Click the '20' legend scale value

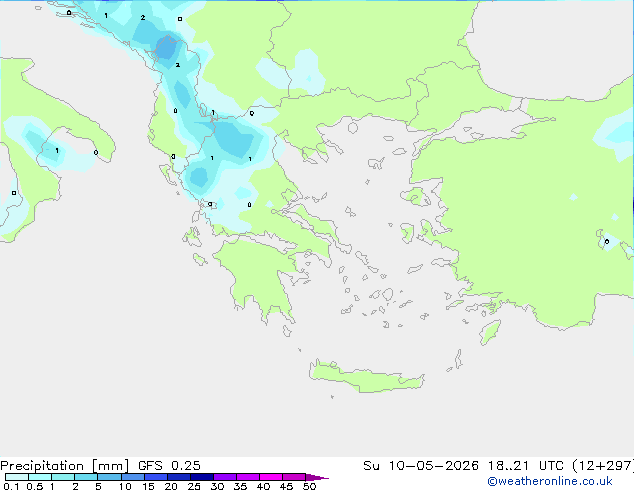tap(171, 486)
